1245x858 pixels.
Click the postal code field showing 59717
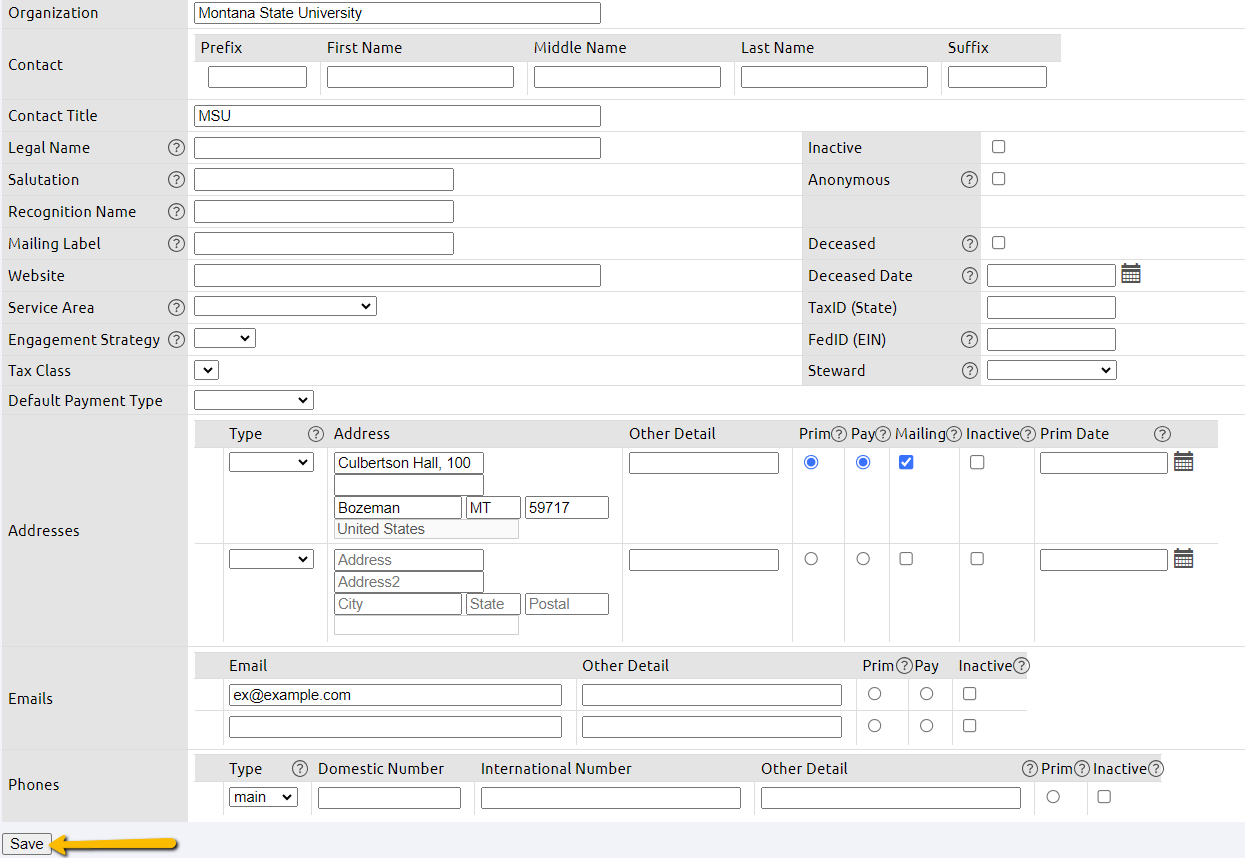pos(567,508)
